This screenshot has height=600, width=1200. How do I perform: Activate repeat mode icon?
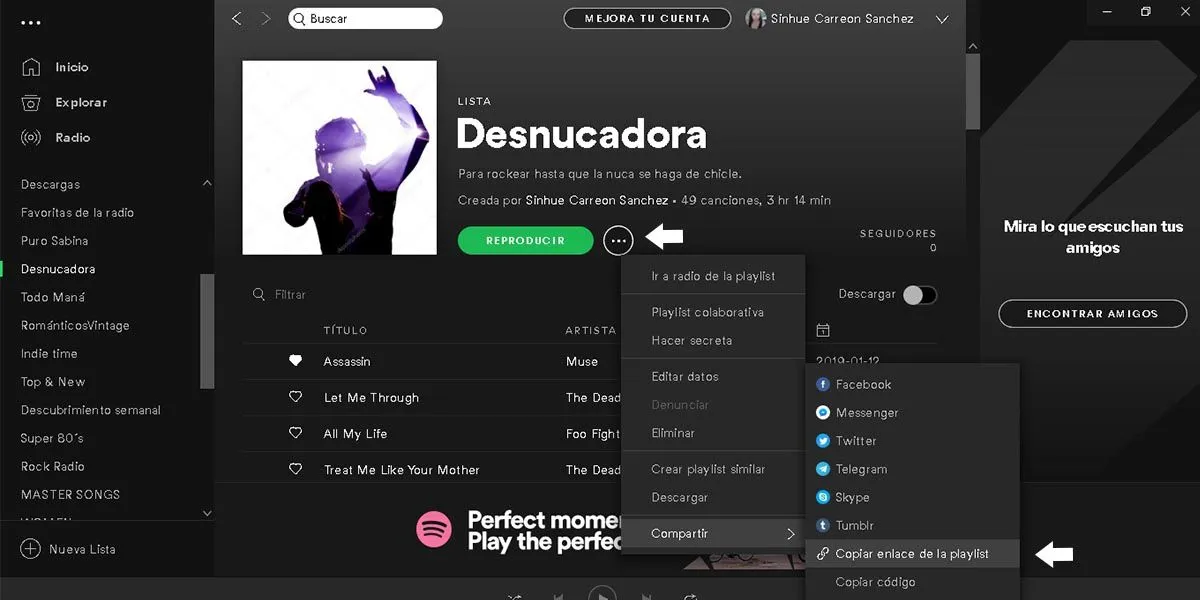(691, 594)
